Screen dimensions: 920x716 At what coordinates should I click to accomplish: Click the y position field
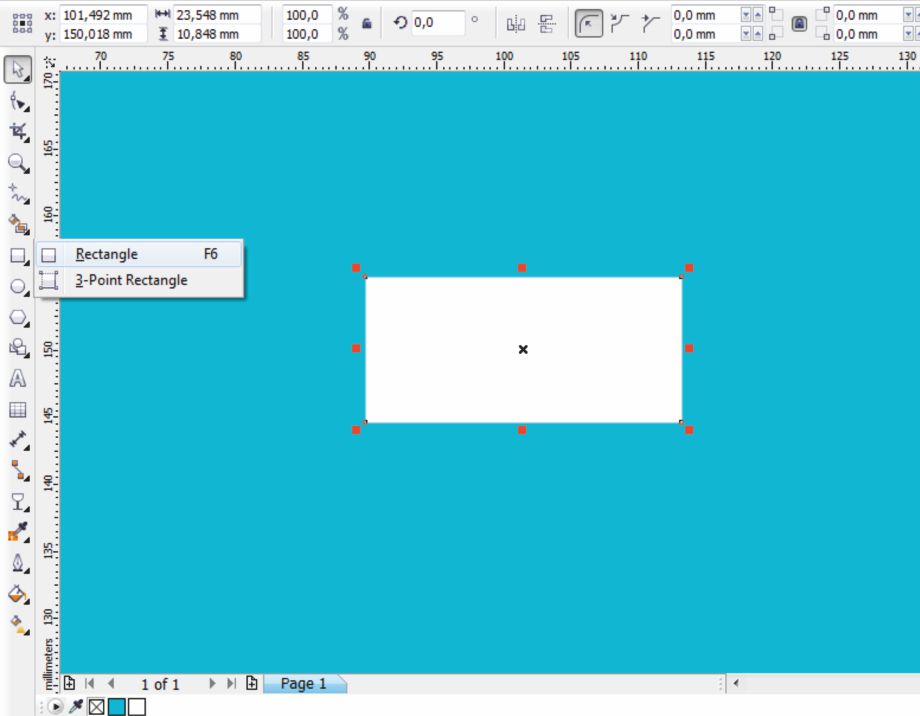pyautogui.click(x=103, y=34)
